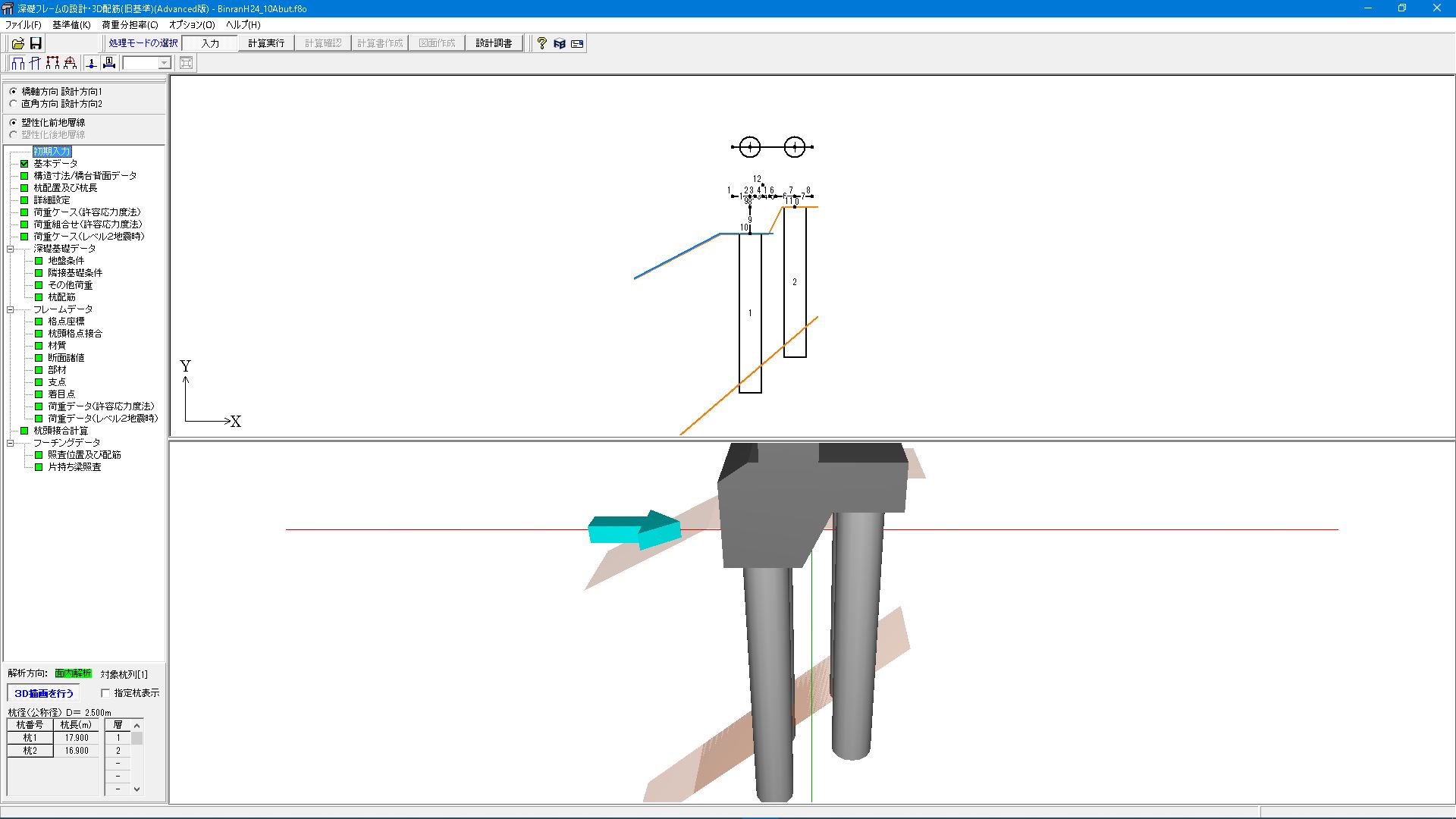The width and height of the screenshot is (1456, 819).
Task: Click the first blue frame structure icon
Action: pyautogui.click(x=18, y=63)
